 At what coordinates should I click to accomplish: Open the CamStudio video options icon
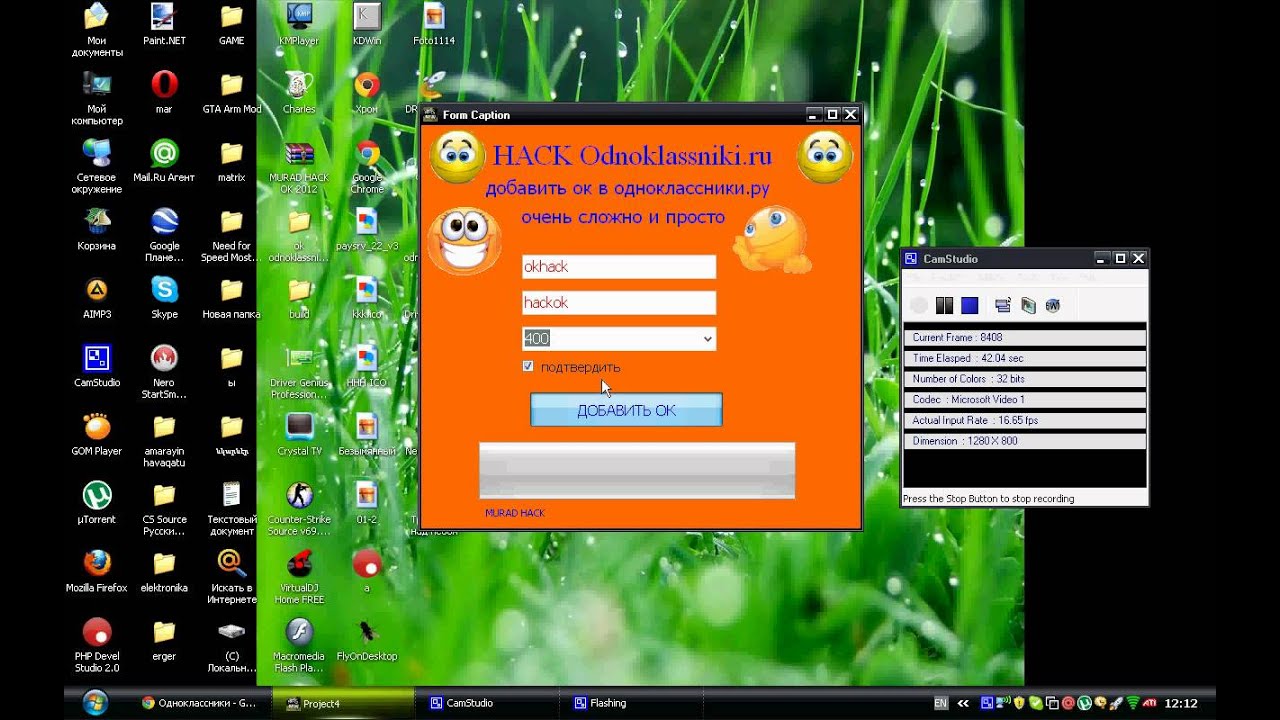click(1028, 305)
